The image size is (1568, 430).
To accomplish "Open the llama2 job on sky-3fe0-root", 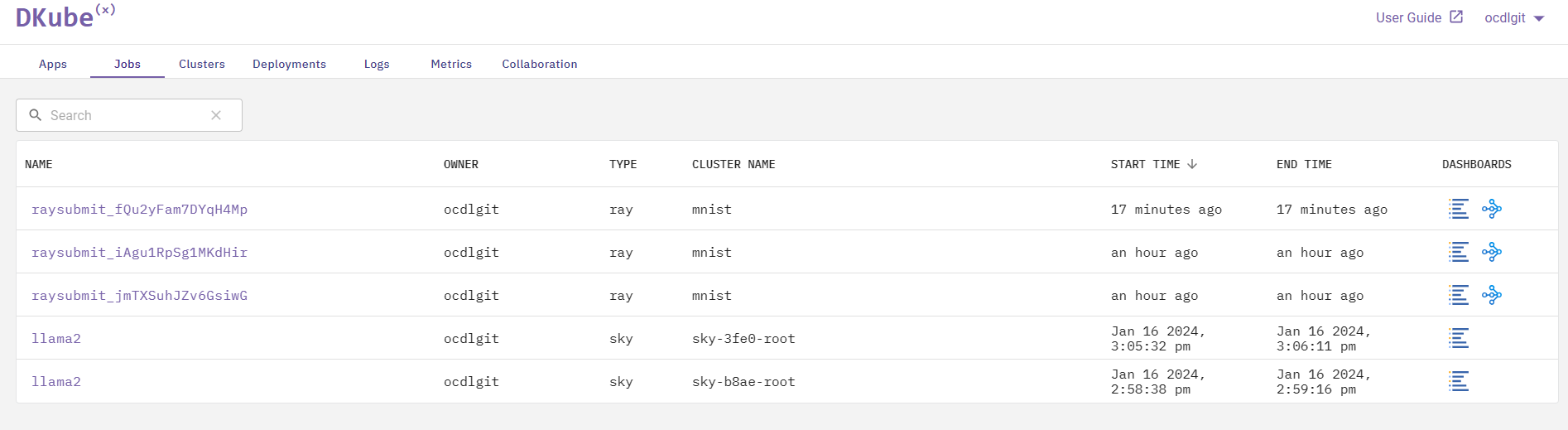I will [56, 339].
